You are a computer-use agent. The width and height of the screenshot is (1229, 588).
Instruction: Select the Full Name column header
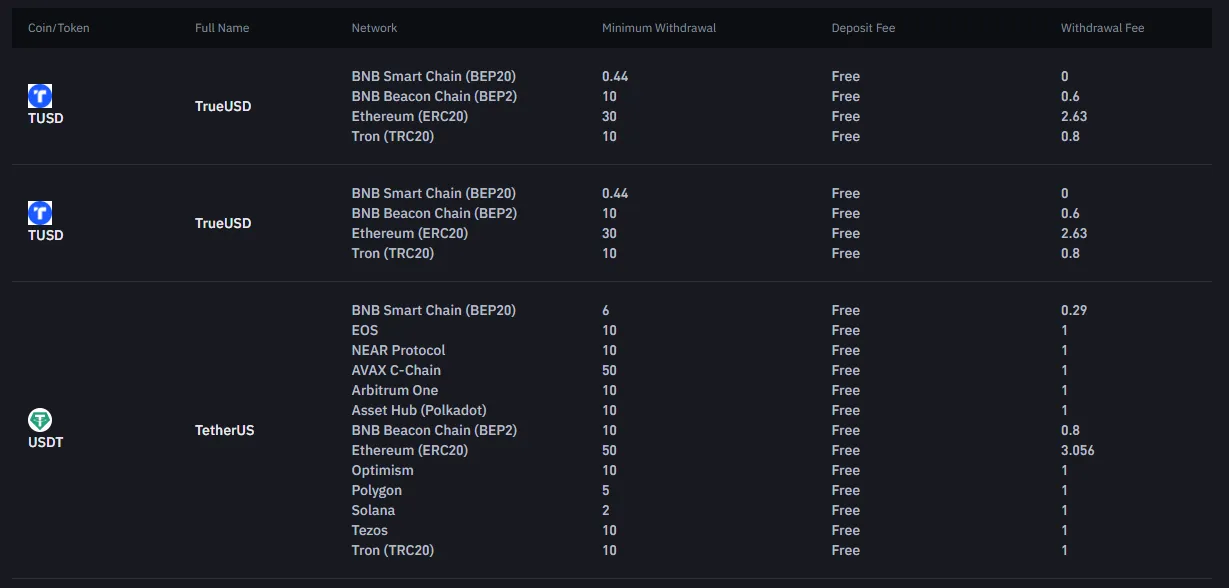[x=222, y=28]
